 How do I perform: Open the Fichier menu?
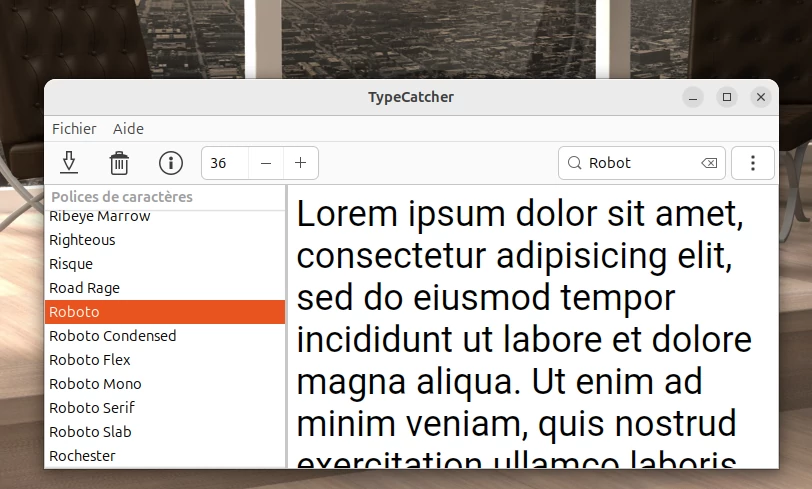[74, 128]
